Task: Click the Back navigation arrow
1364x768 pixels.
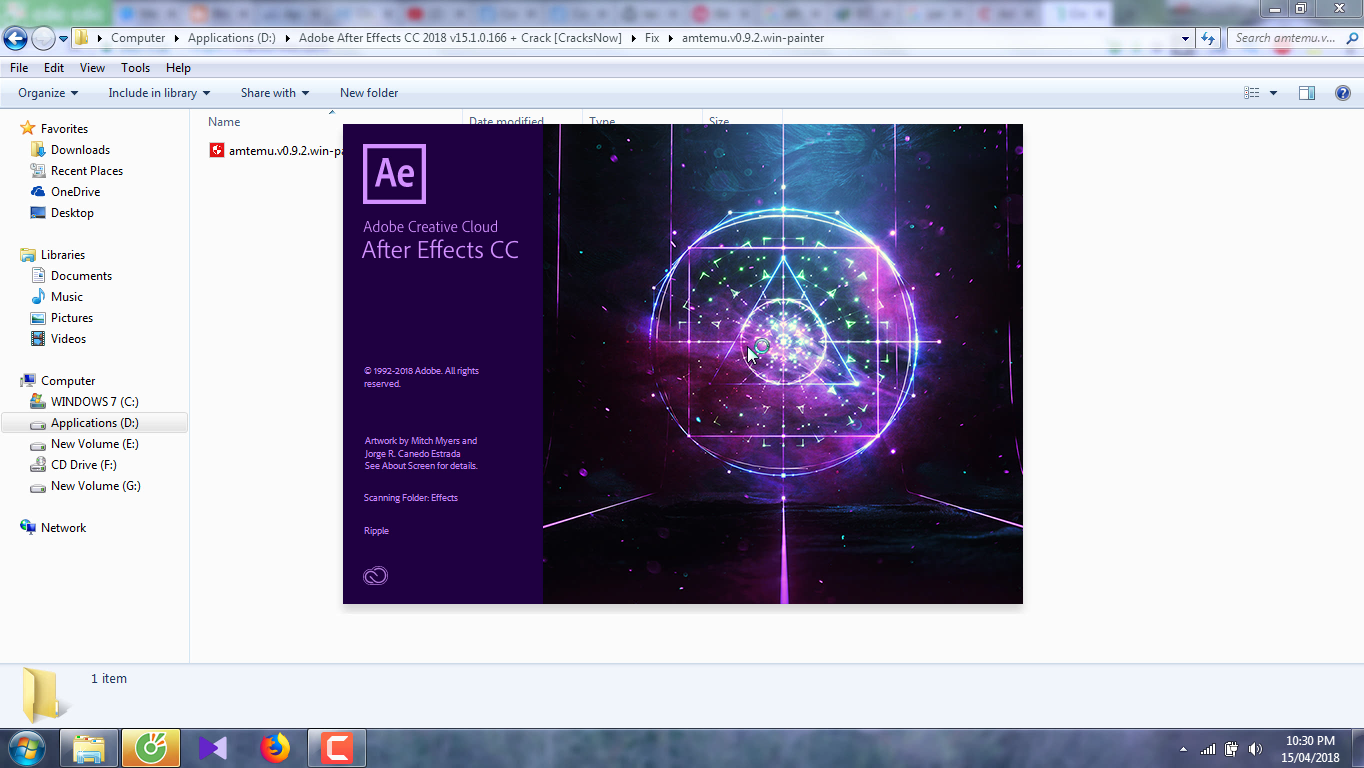Action: tap(15, 38)
